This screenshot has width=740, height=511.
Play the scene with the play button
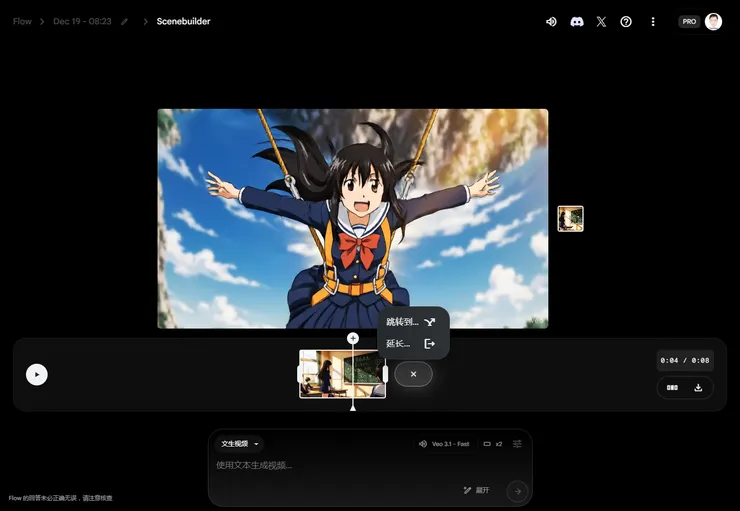tap(37, 375)
